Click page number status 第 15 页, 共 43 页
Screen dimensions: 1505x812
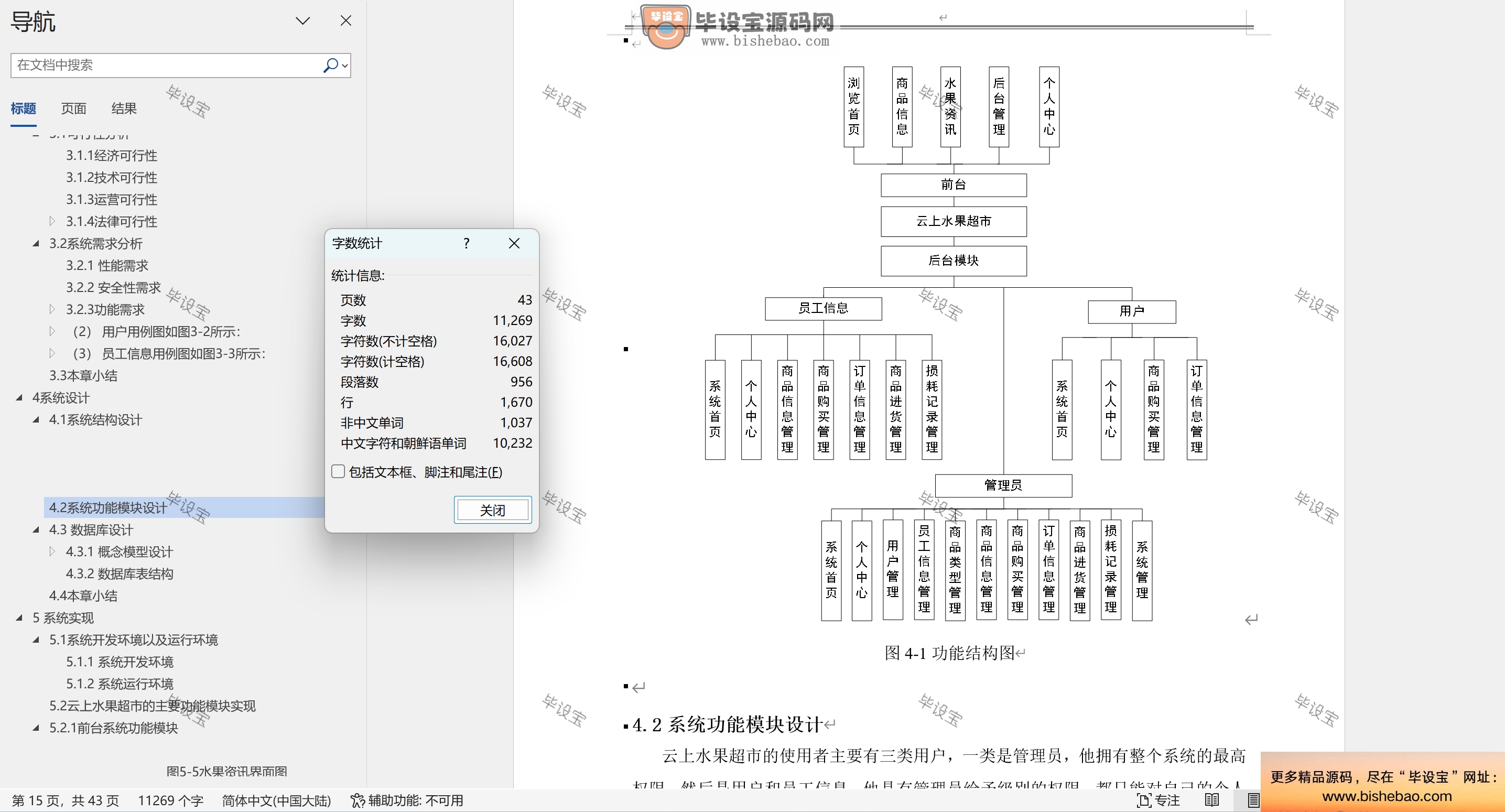[x=66, y=800]
